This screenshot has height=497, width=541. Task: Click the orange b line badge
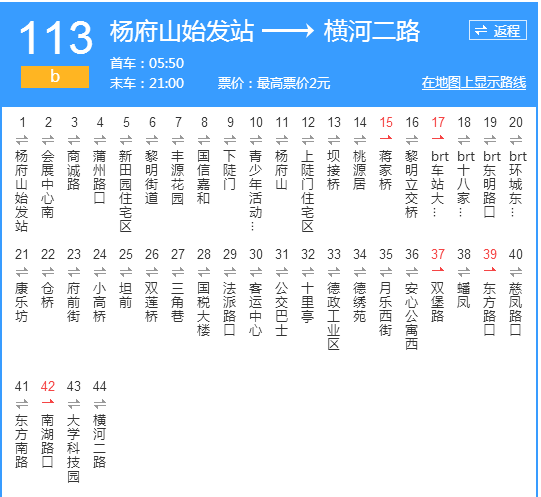(x=55, y=77)
